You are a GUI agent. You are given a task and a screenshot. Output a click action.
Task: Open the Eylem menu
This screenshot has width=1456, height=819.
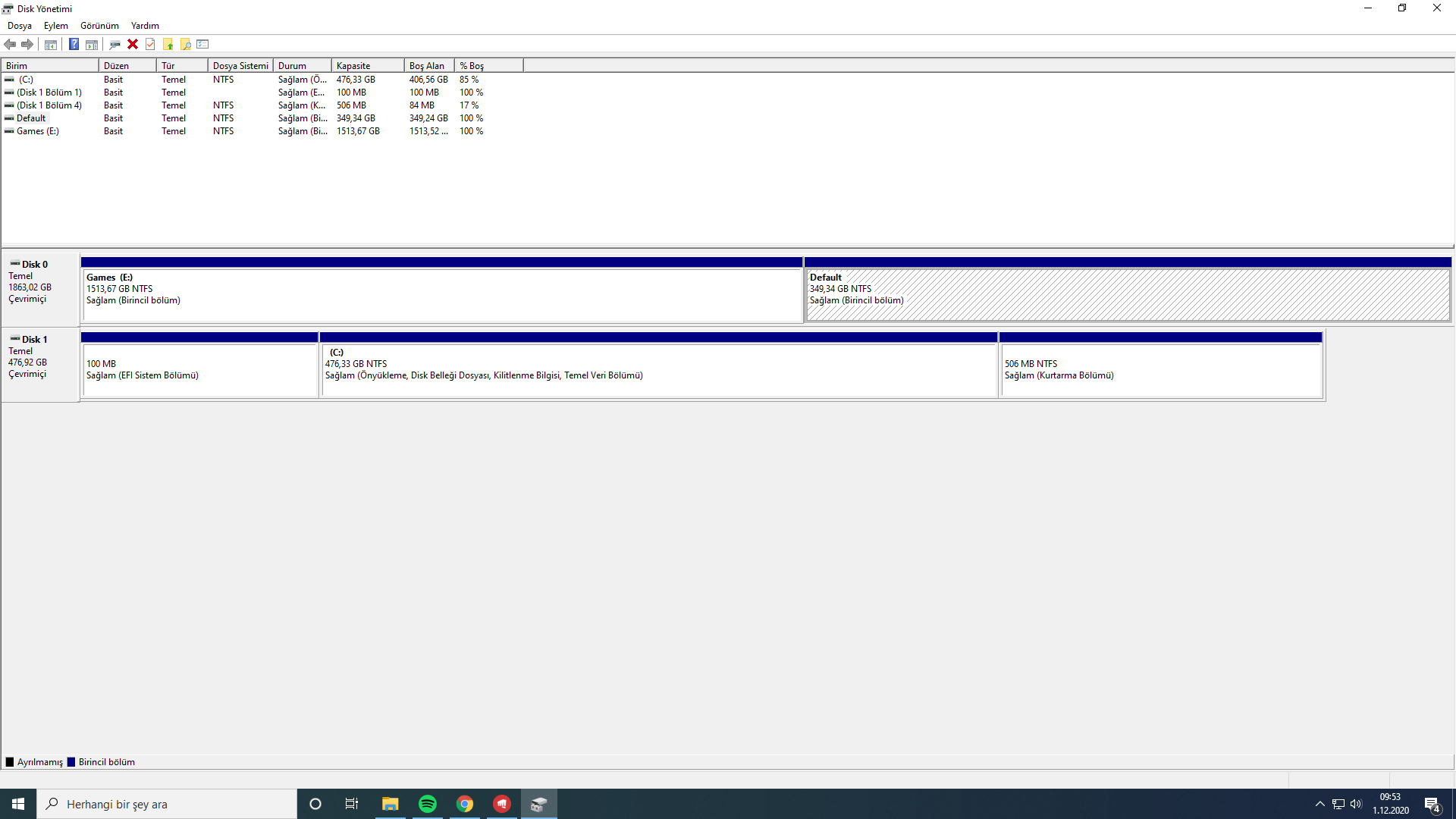(55, 26)
